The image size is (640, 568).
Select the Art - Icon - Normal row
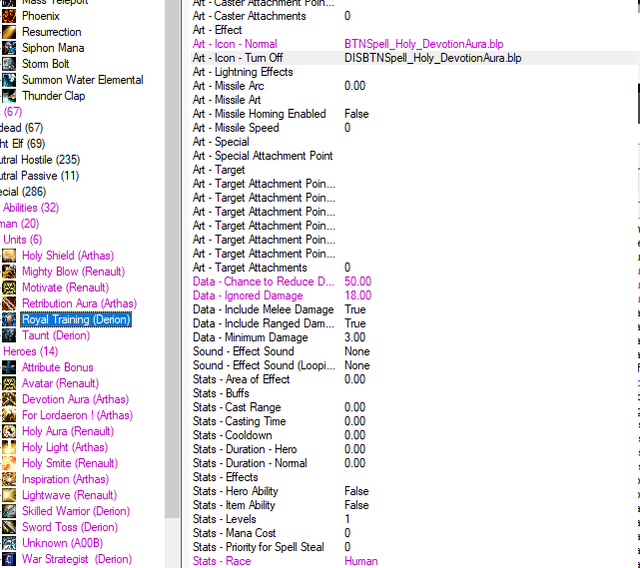pyautogui.click(x=415, y=44)
